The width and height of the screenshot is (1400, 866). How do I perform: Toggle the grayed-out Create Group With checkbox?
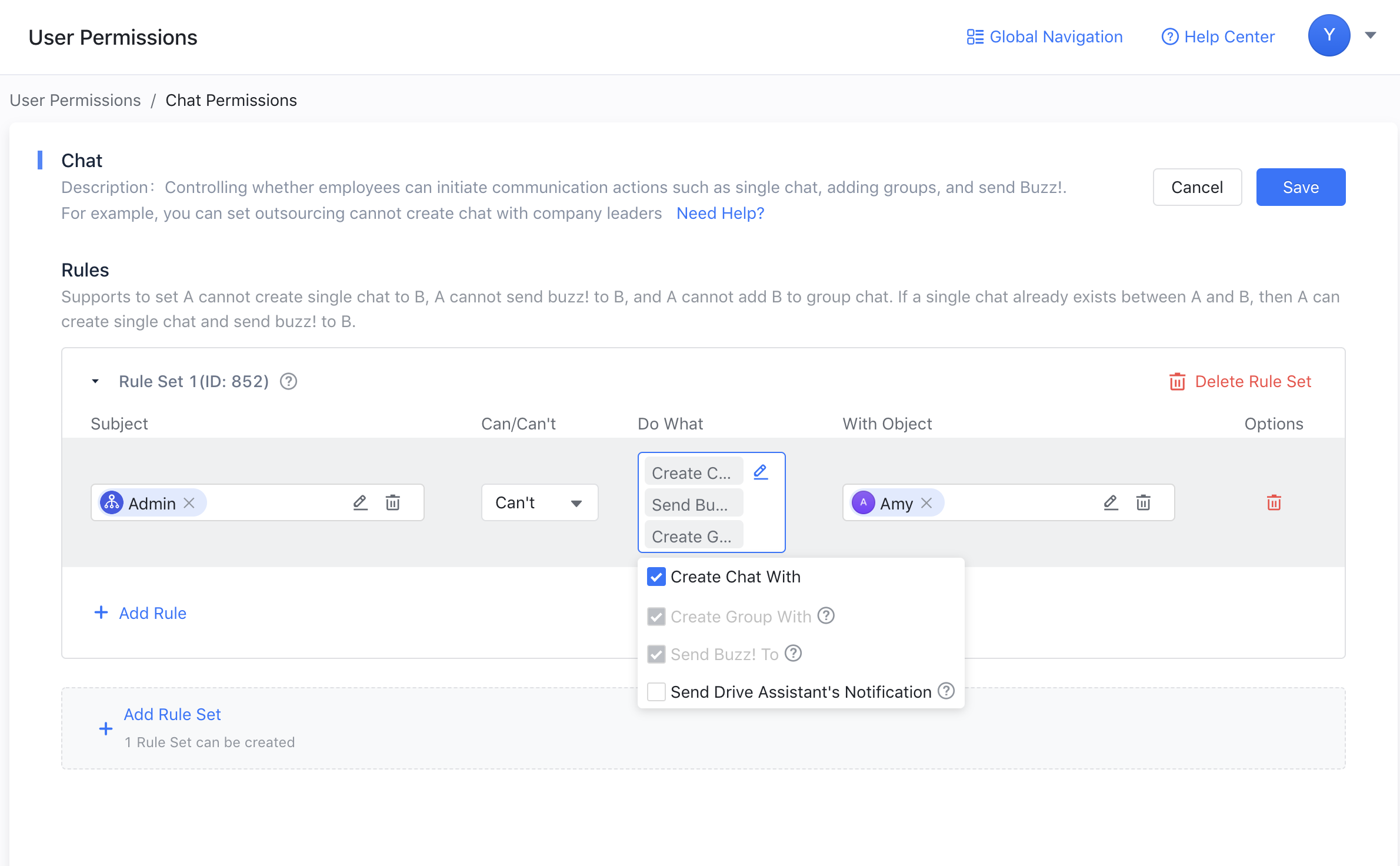(656, 616)
